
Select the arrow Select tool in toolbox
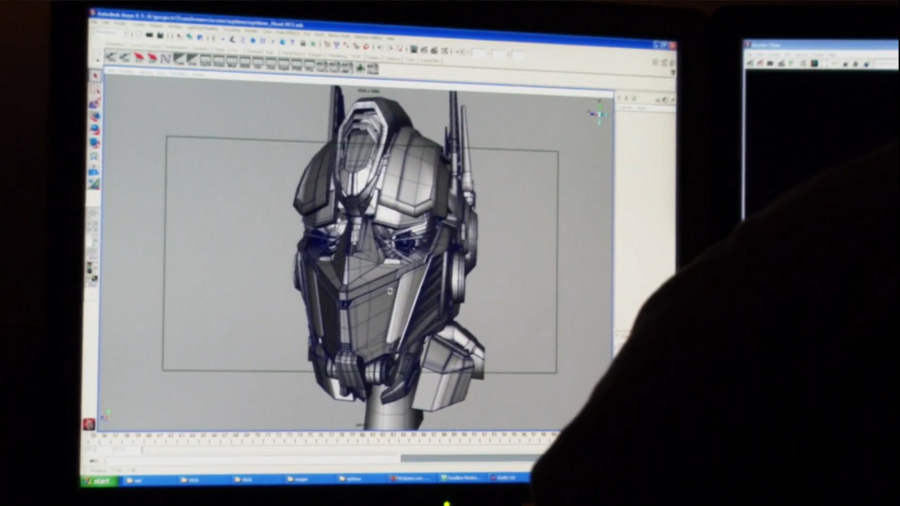point(96,77)
